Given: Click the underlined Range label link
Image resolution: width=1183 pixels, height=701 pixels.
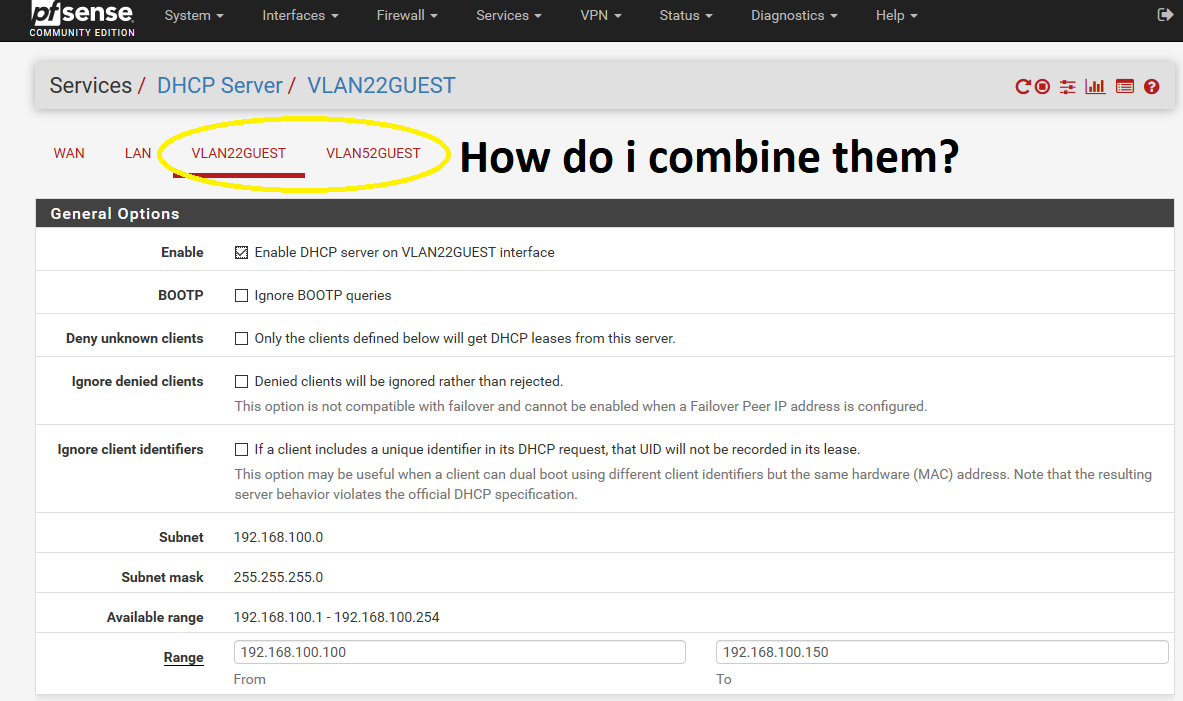Looking at the screenshot, I should [x=183, y=658].
